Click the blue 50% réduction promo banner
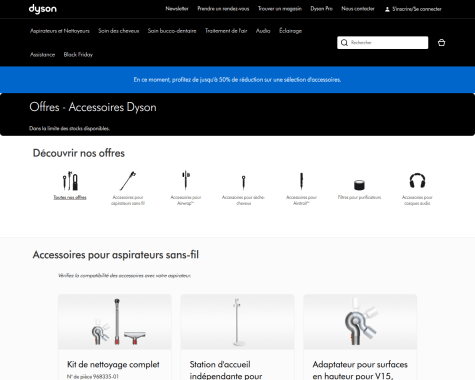The image size is (475, 380). tap(237, 80)
